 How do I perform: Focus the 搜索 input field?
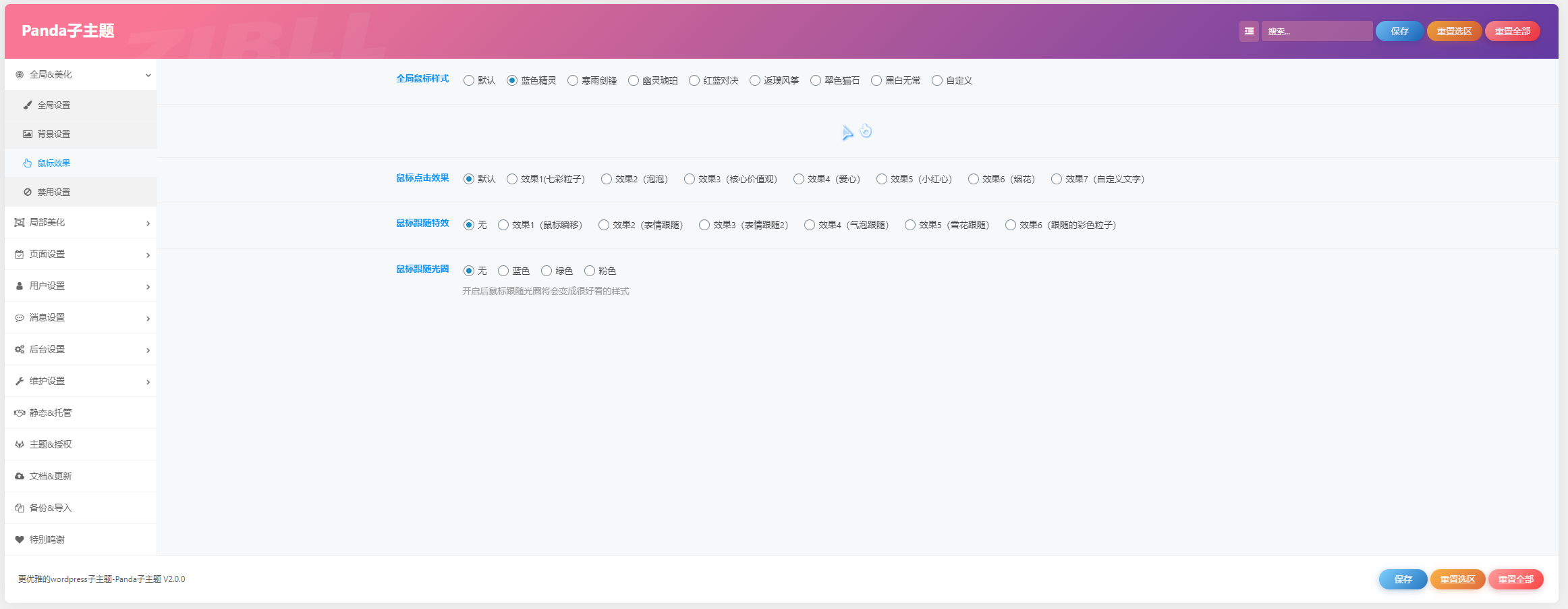click(x=1316, y=31)
